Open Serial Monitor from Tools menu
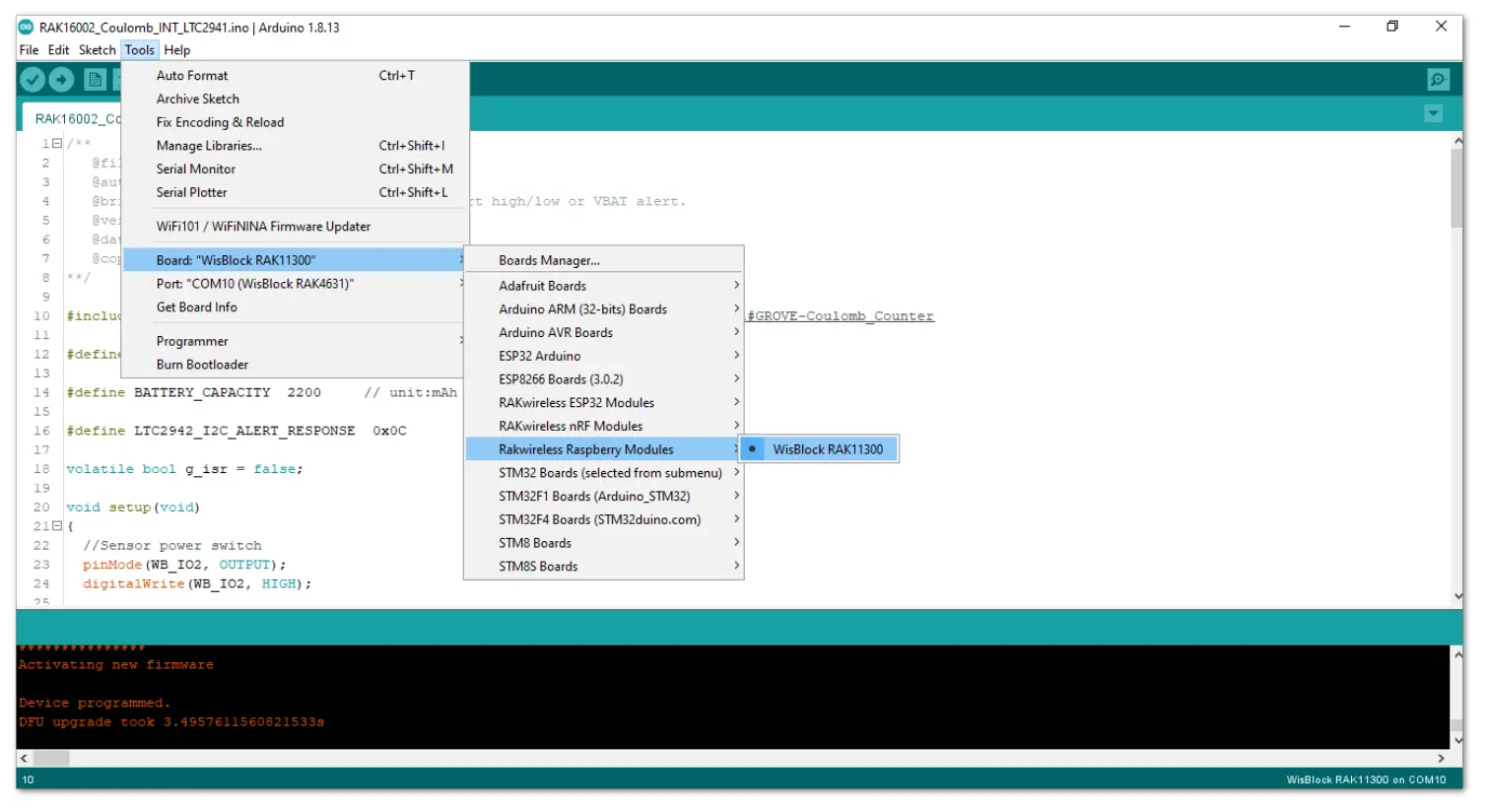1488x812 pixels. [x=295, y=169]
